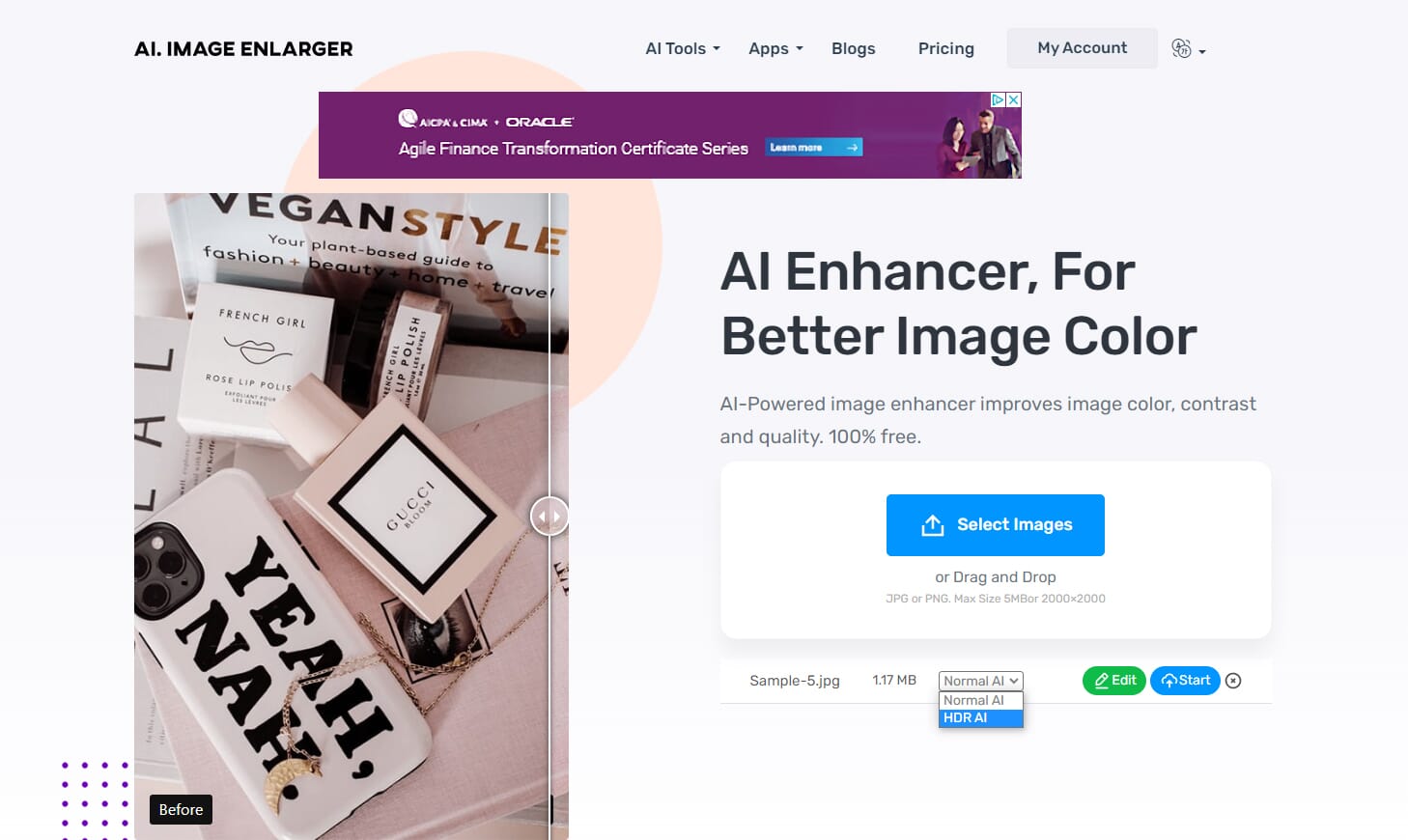Viewport: 1408px width, 840px height.
Task: Click the cloud upload icon on Start
Action: tap(1169, 681)
